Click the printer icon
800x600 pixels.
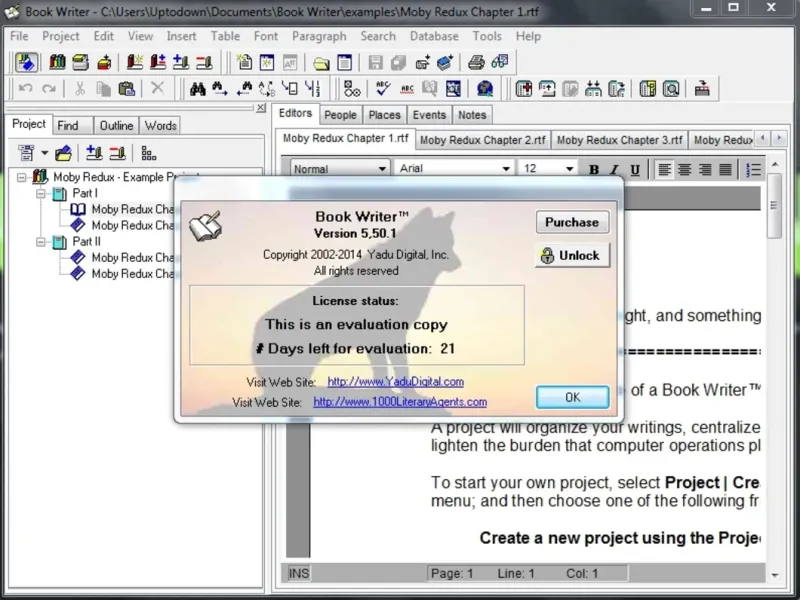tap(476, 62)
